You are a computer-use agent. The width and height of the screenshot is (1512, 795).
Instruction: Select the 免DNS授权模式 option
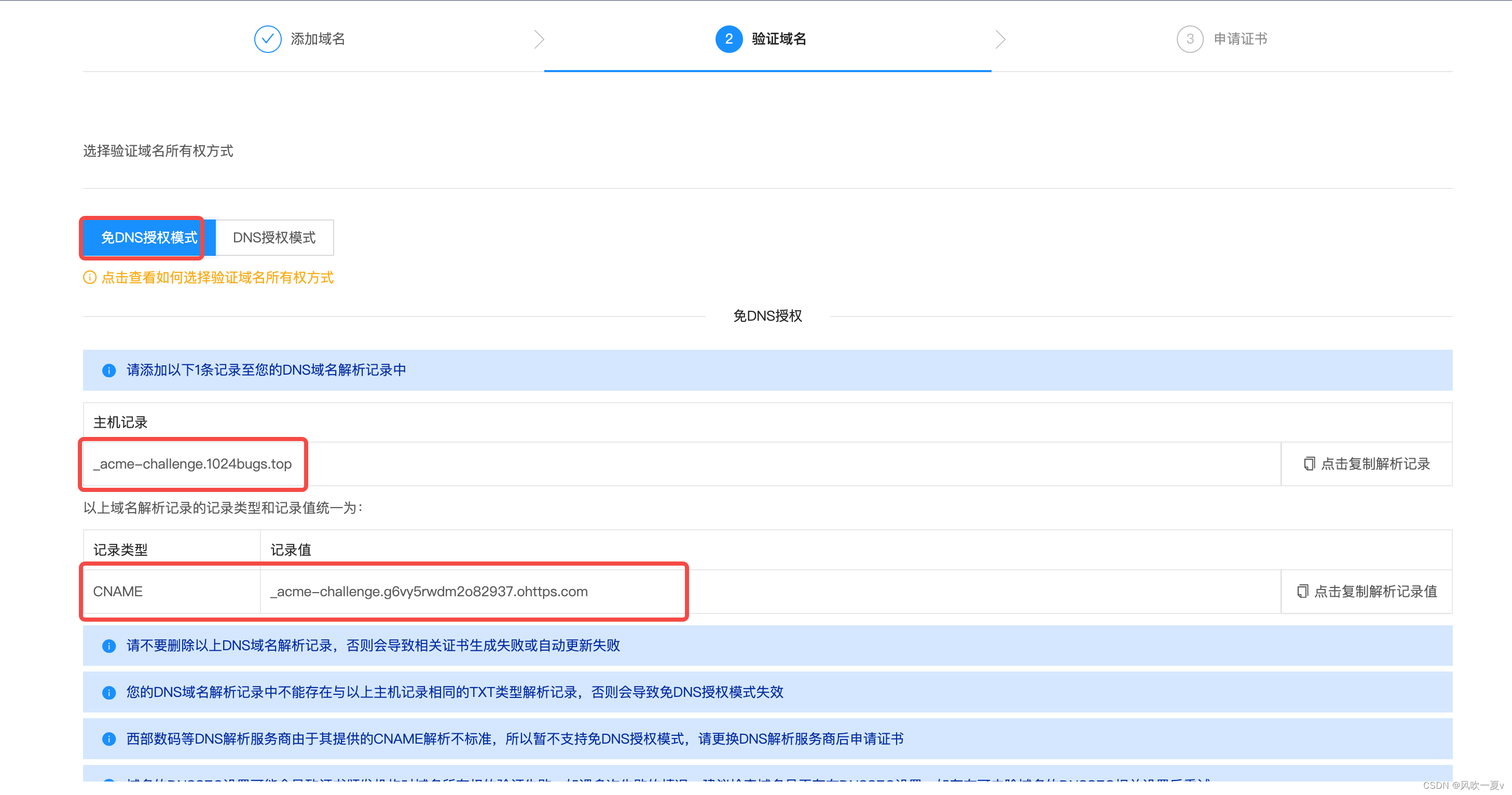[149, 237]
